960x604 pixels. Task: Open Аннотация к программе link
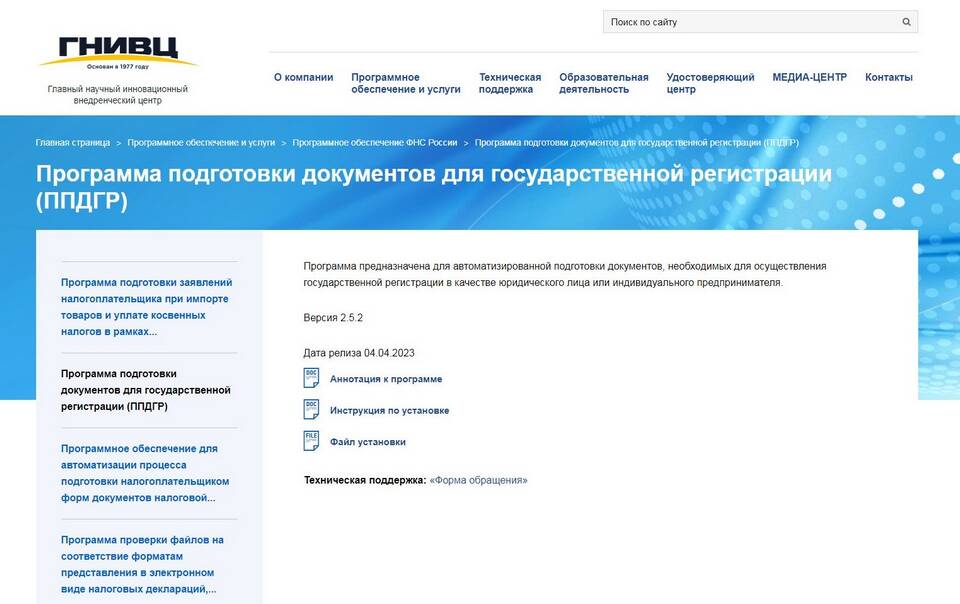(386, 379)
